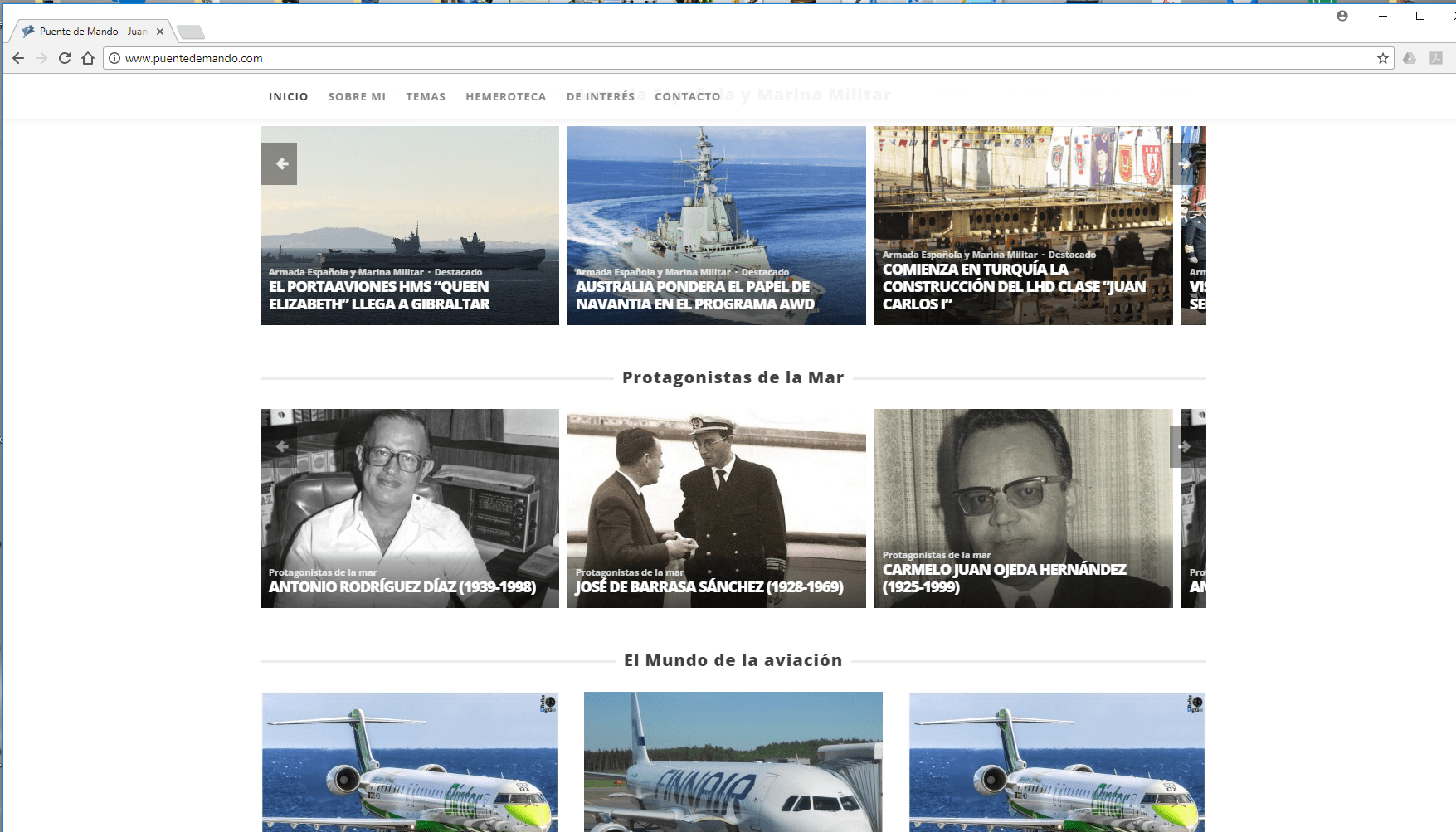Screen dimensions: 1456x832
Task: Select CONTACTO in the navigation bar
Action: point(687,97)
